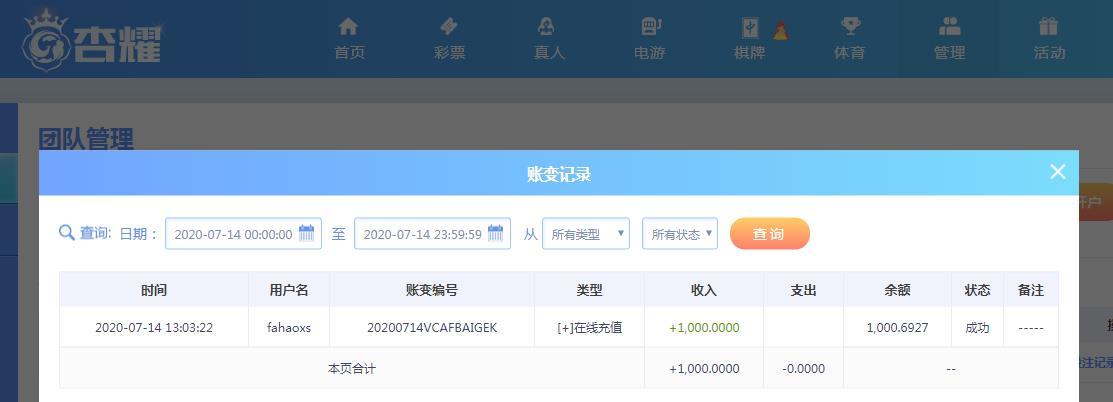Open calendar picker for start date
The image size is (1113, 402).
(x=307, y=233)
